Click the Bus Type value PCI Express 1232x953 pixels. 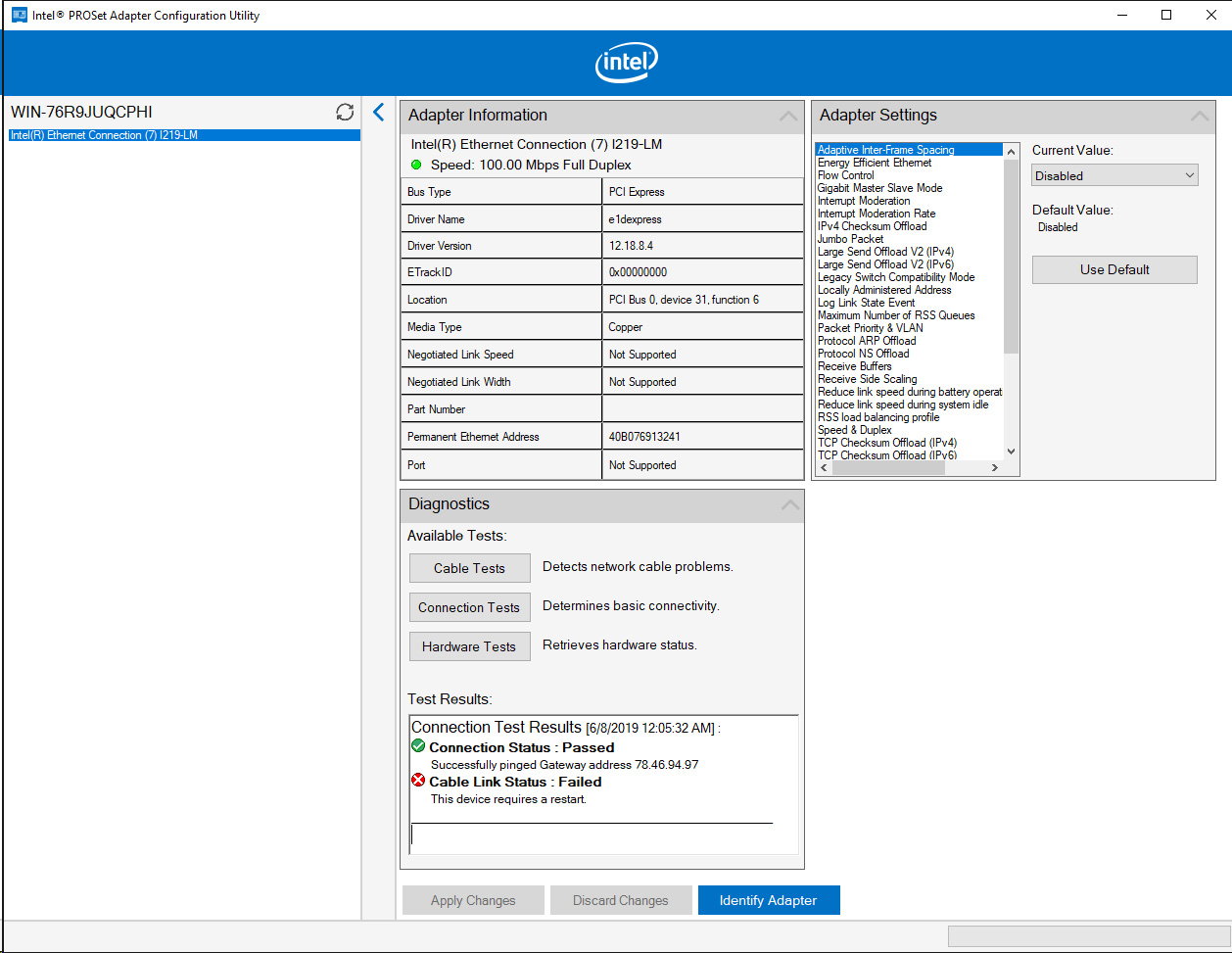[637, 192]
